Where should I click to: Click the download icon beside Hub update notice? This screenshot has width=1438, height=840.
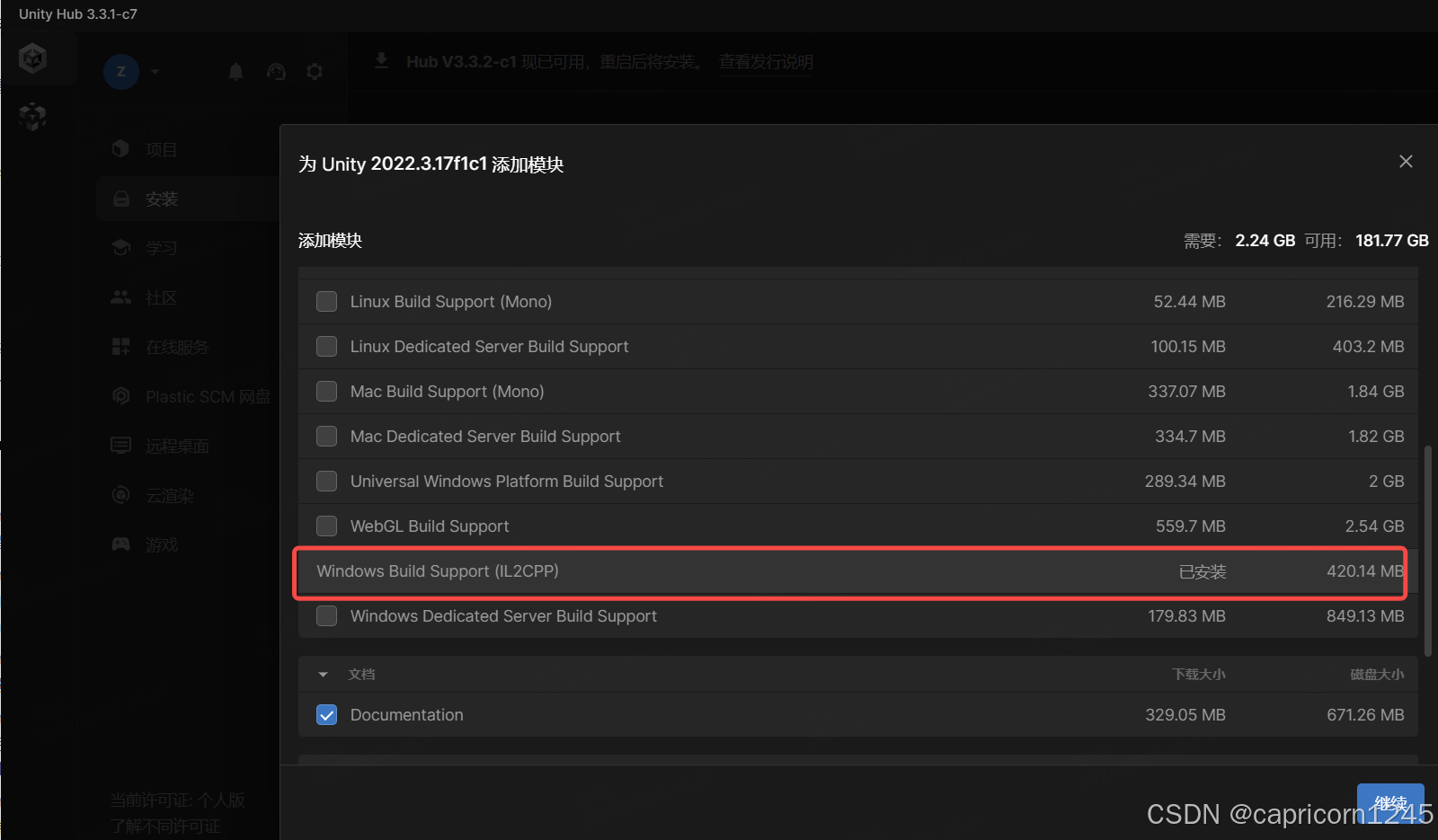[382, 61]
